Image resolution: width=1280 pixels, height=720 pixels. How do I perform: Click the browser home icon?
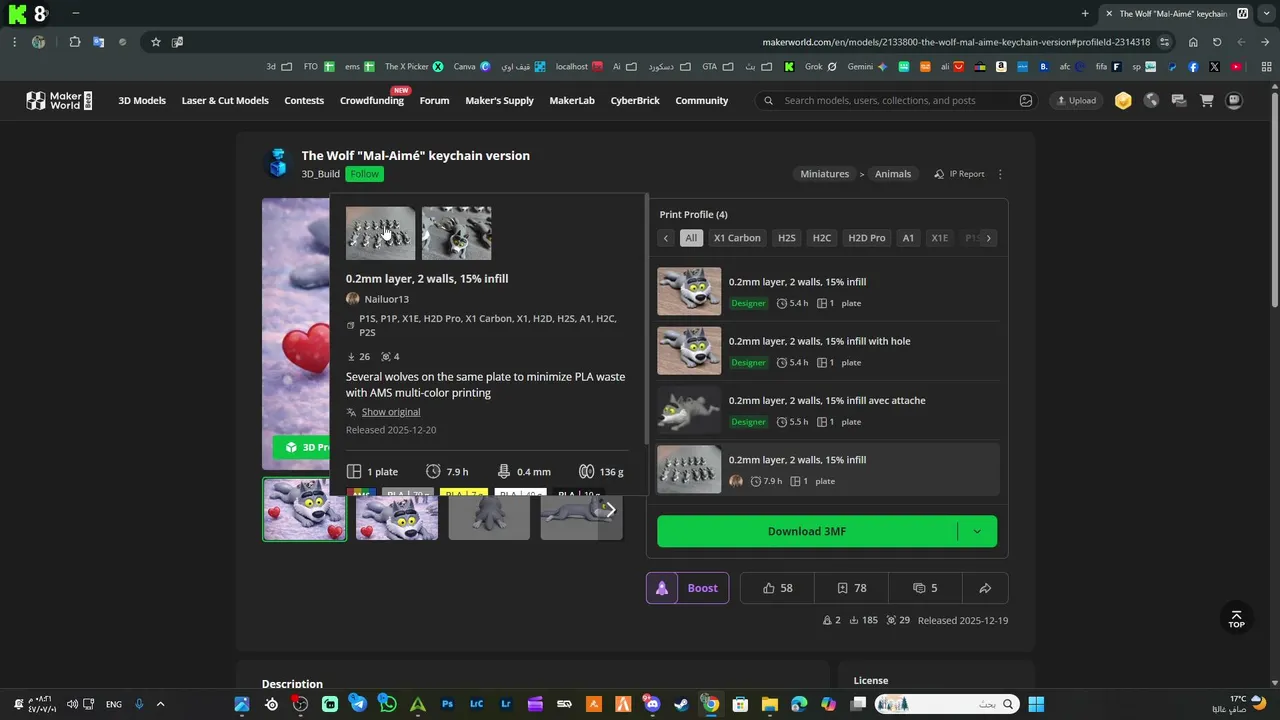(x=1193, y=42)
